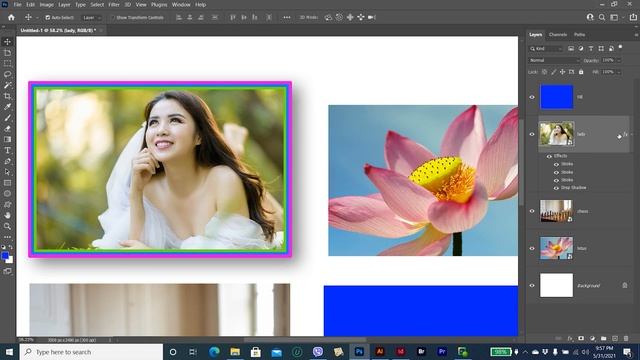Switch to the Paths tab
This screenshot has height=360, width=640.
pyautogui.click(x=579, y=35)
